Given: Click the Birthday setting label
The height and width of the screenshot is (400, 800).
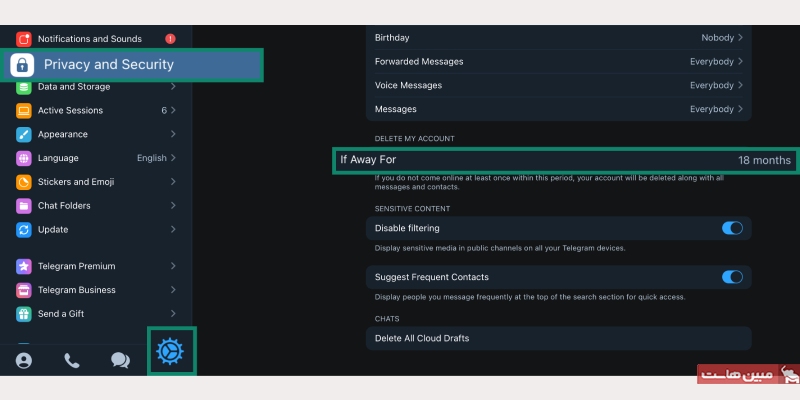Looking at the screenshot, I should (392, 38).
